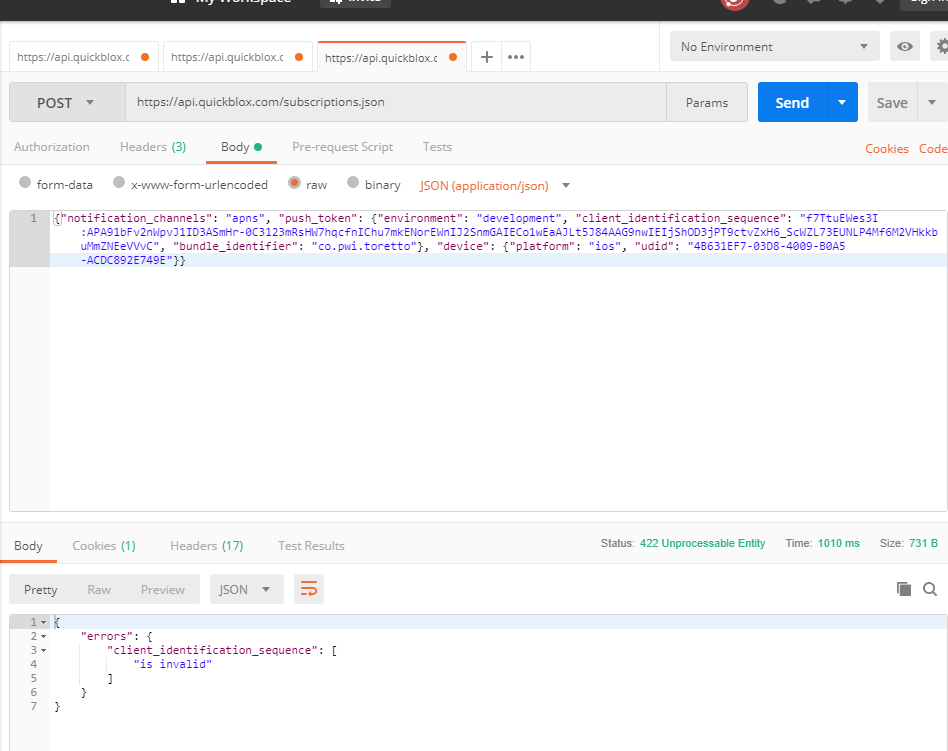Click the avatar icon in the top bar

point(783,5)
